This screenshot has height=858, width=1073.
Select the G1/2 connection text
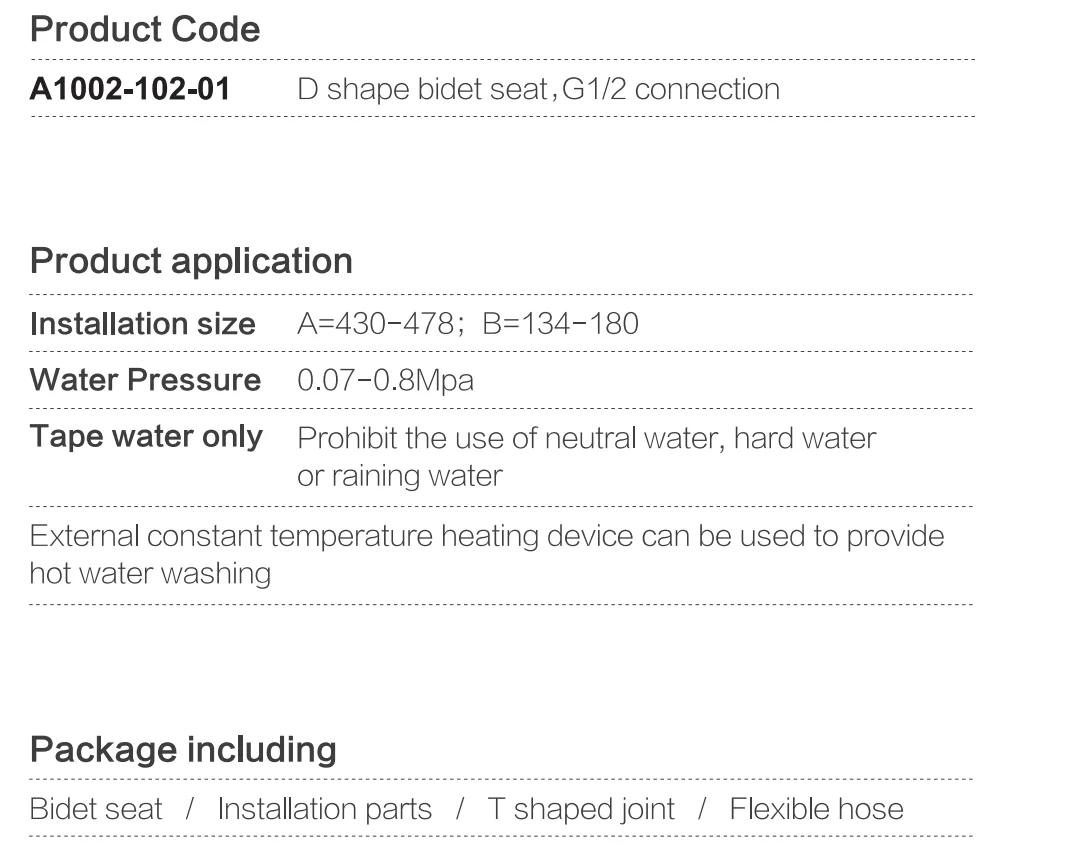coord(671,89)
